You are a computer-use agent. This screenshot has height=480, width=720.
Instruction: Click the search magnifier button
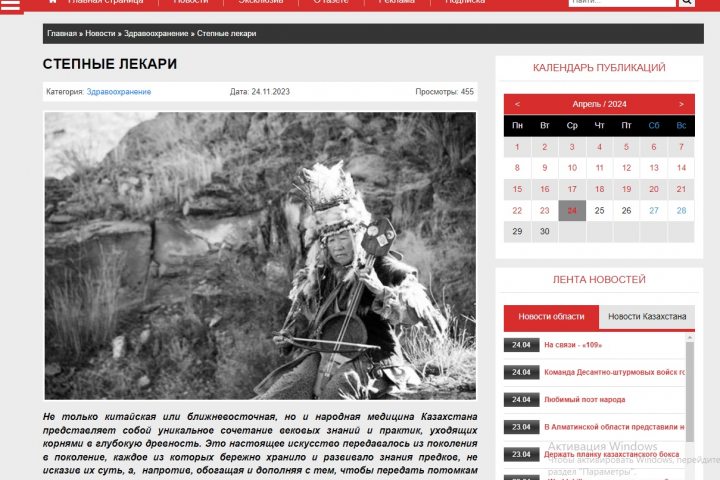(x=687, y=2)
